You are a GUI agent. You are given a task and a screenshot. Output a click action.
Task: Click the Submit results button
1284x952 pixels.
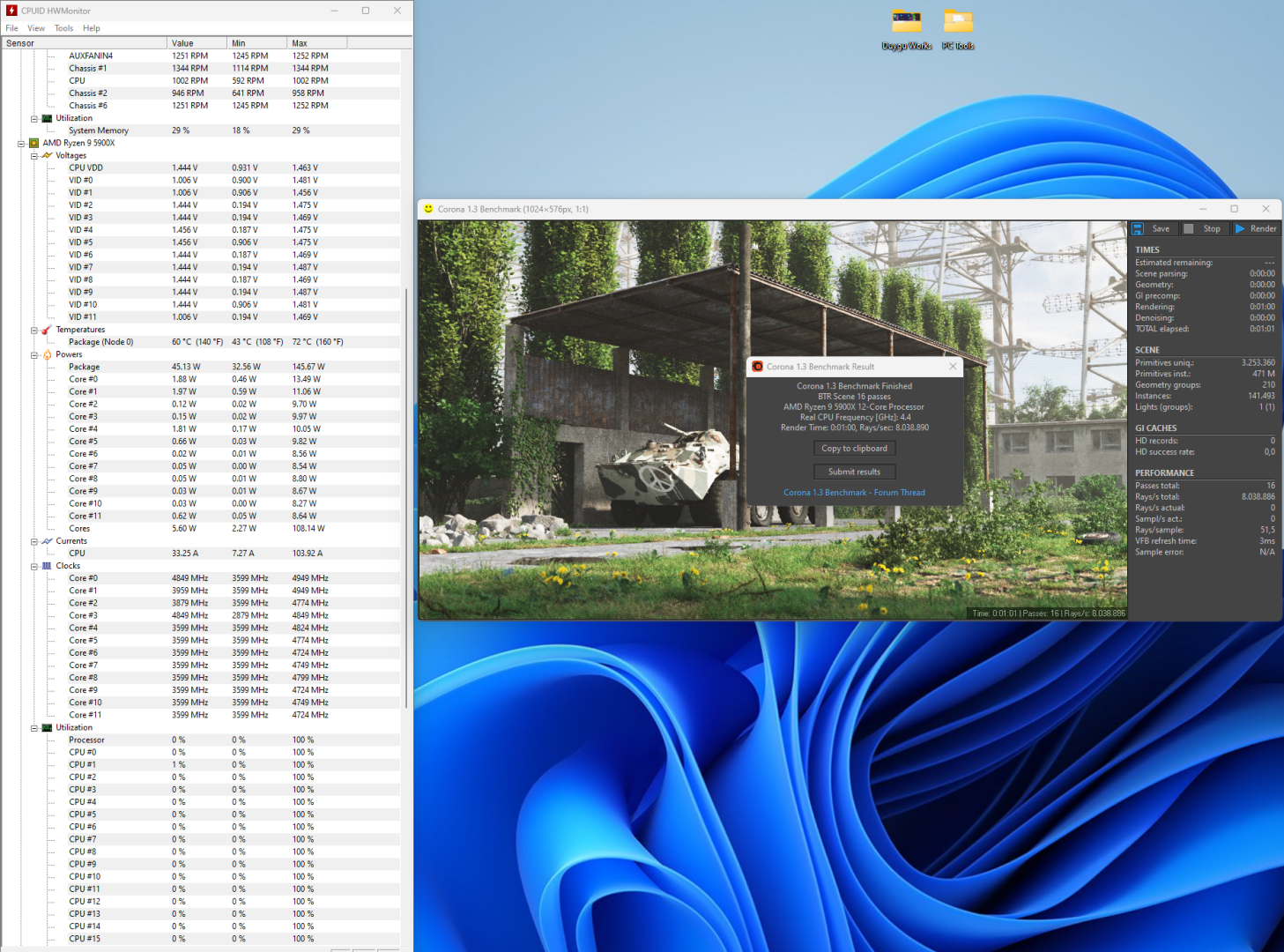[854, 472]
